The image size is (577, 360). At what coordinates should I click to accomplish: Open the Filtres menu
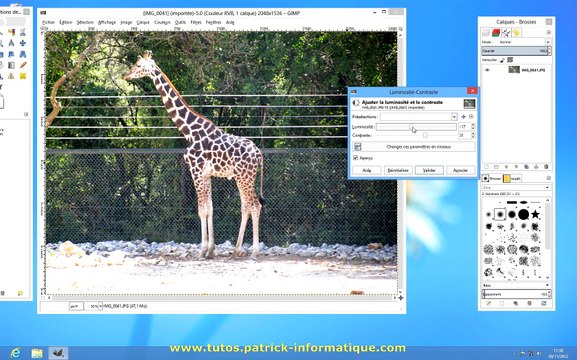(x=196, y=22)
